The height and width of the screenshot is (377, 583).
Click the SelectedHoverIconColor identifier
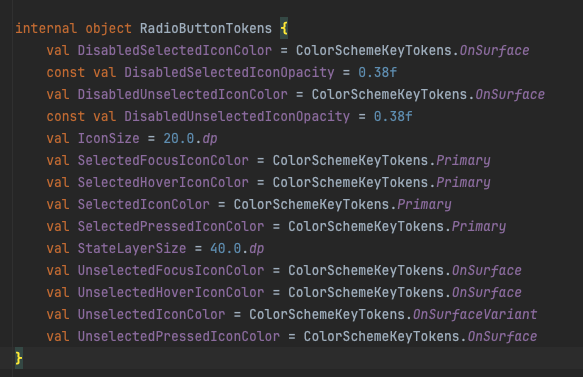(x=163, y=182)
